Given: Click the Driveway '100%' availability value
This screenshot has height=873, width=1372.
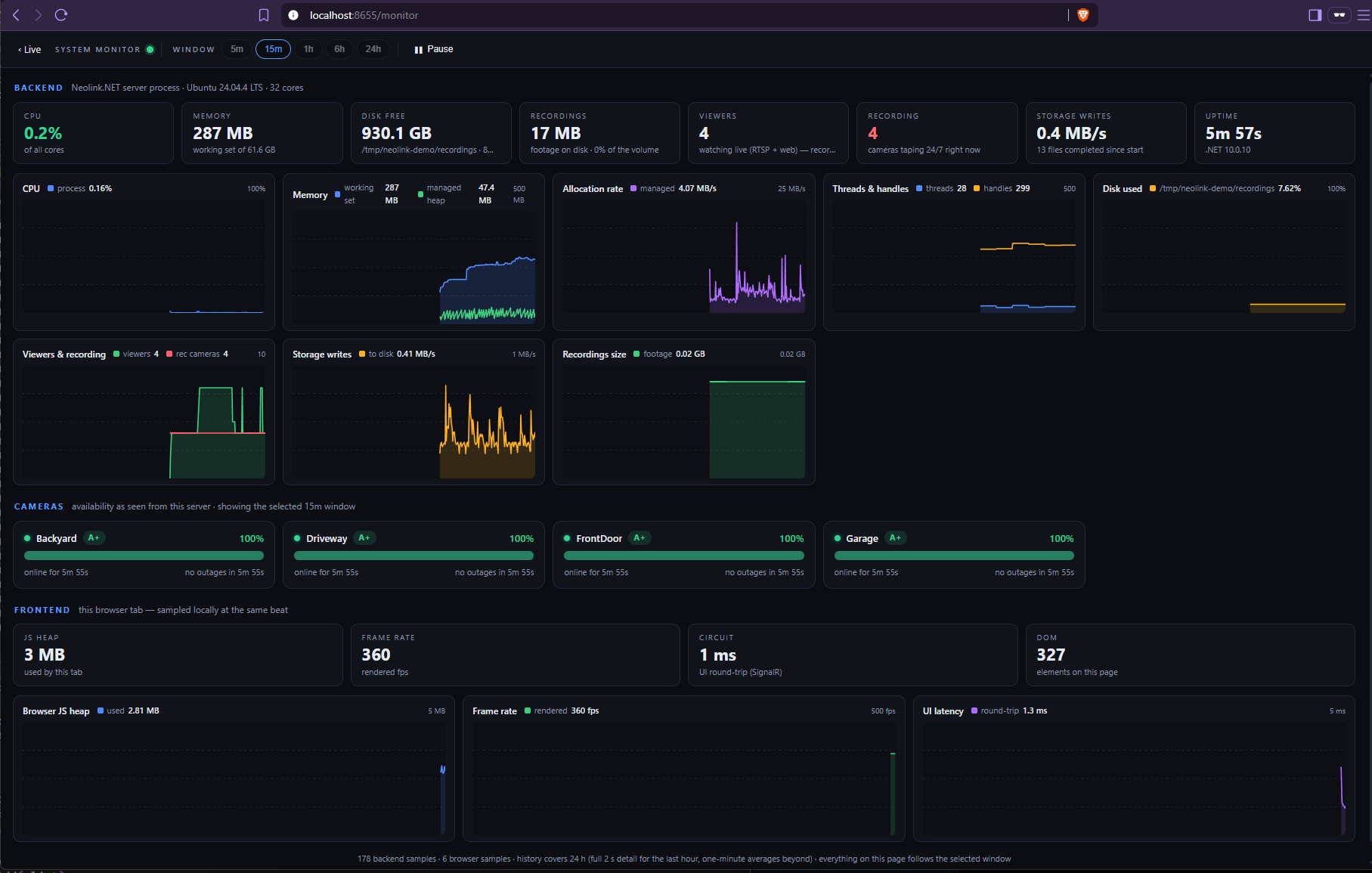Looking at the screenshot, I should 522,539.
